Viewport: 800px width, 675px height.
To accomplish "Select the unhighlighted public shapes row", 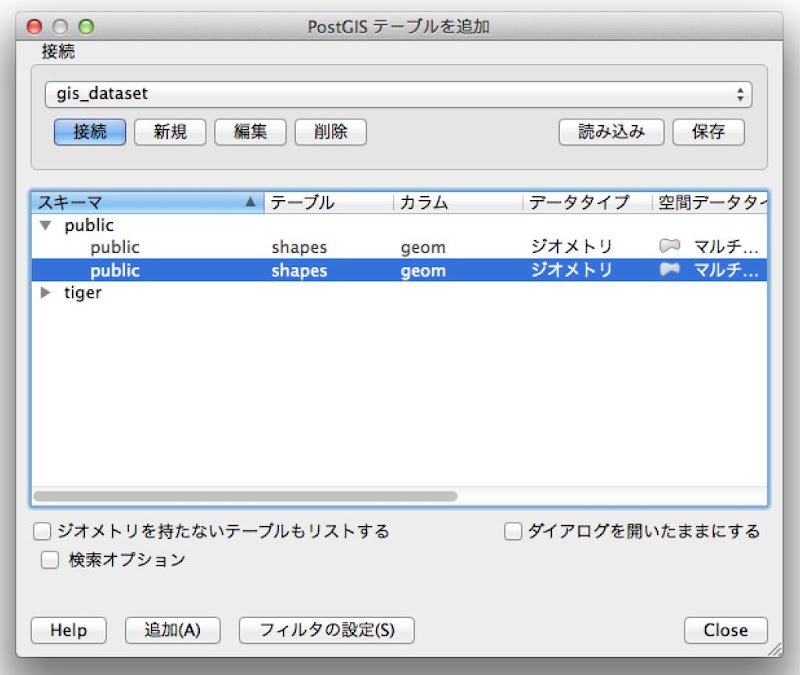I will (x=399, y=247).
